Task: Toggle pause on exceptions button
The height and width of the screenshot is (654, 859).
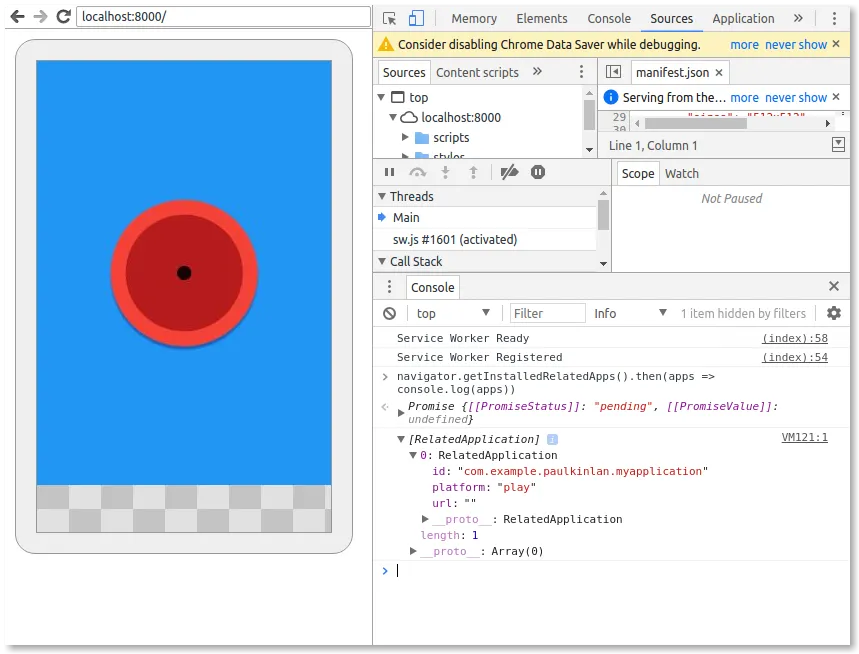Action: 538,173
